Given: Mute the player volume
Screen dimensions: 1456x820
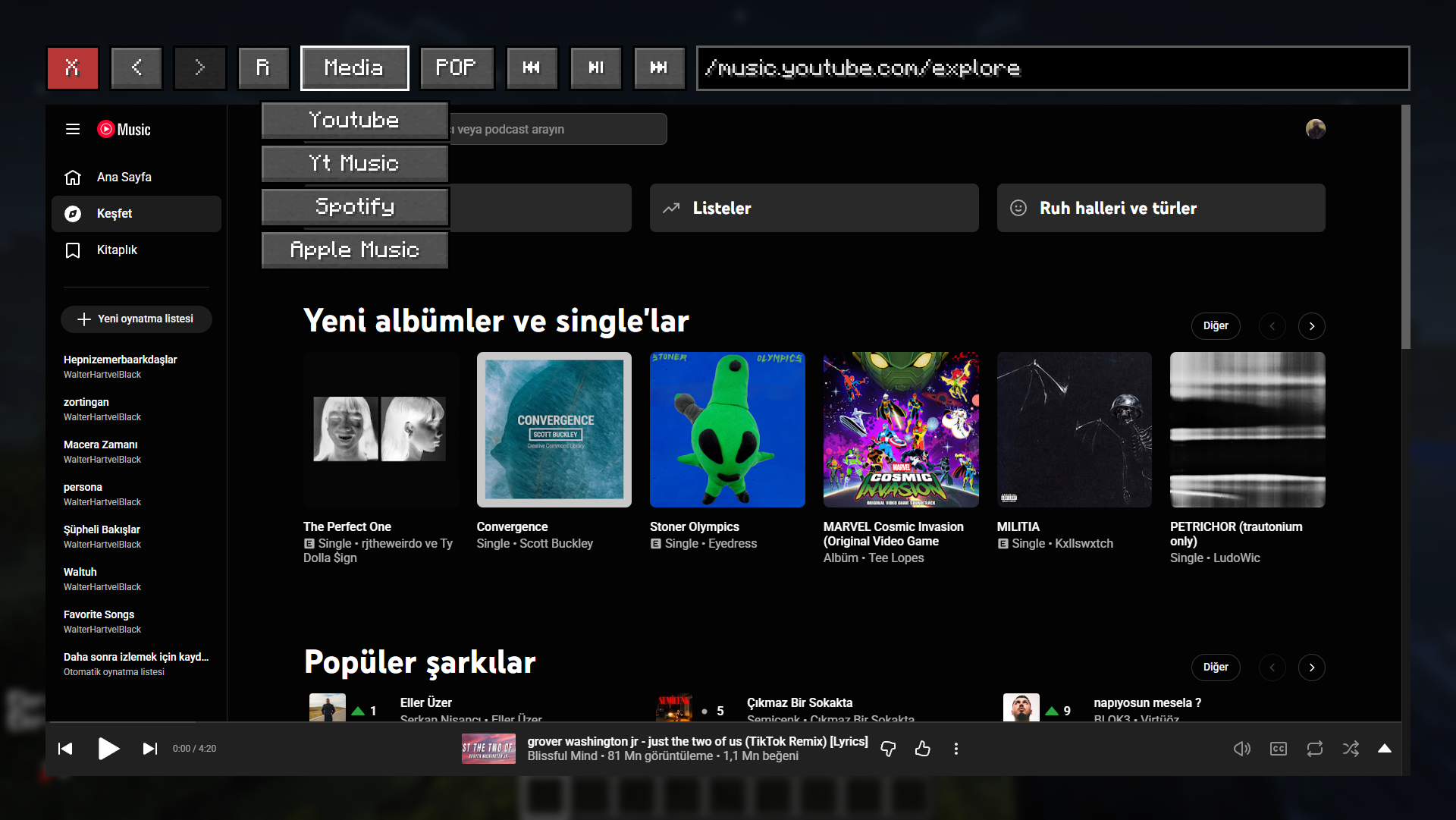Looking at the screenshot, I should click(1242, 749).
